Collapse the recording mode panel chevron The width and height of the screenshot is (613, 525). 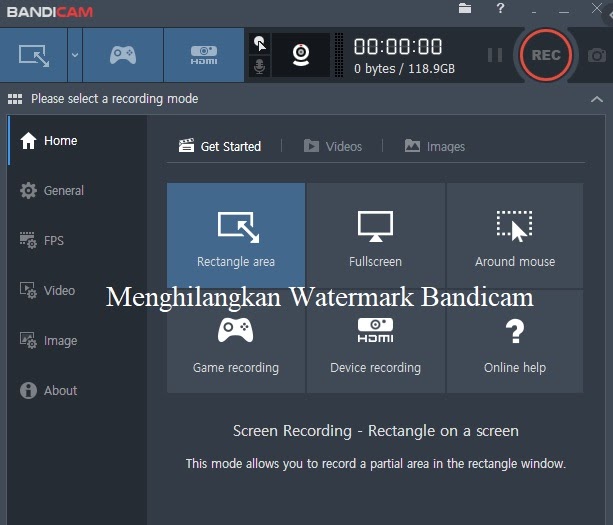(x=597, y=99)
